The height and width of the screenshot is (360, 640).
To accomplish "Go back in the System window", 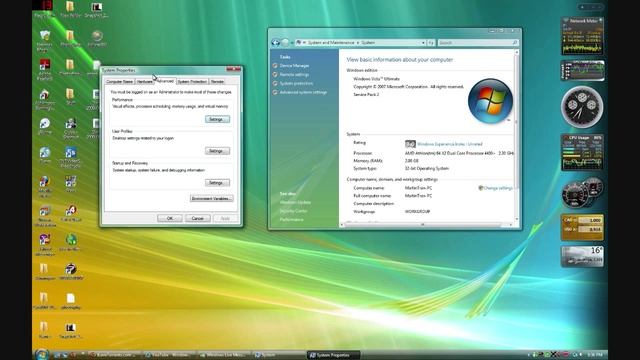I will (x=276, y=42).
